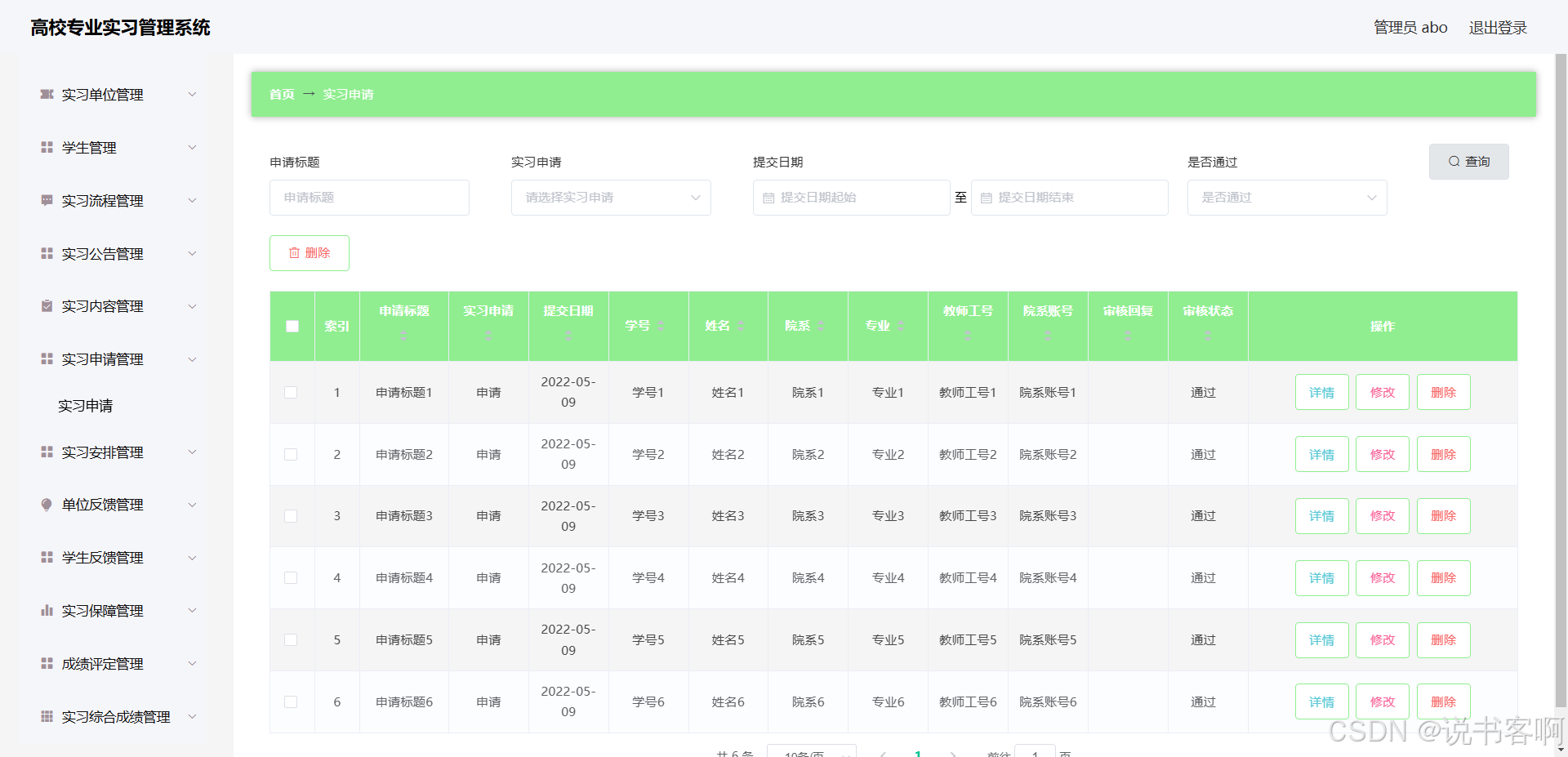This screenshot has width=1568, height=757.
Task: Click the 学生管理 grid icon
Action: click(x=47, y=148)
